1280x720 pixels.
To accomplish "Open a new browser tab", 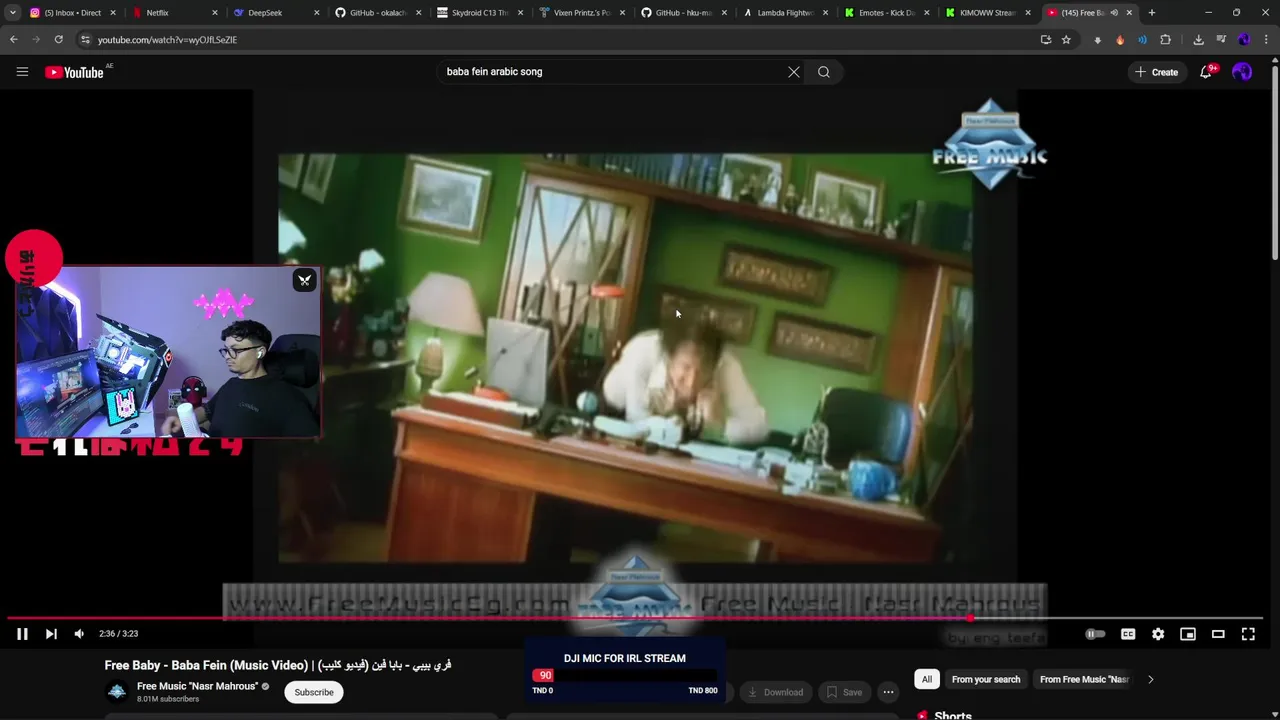I will [1152, 13].
